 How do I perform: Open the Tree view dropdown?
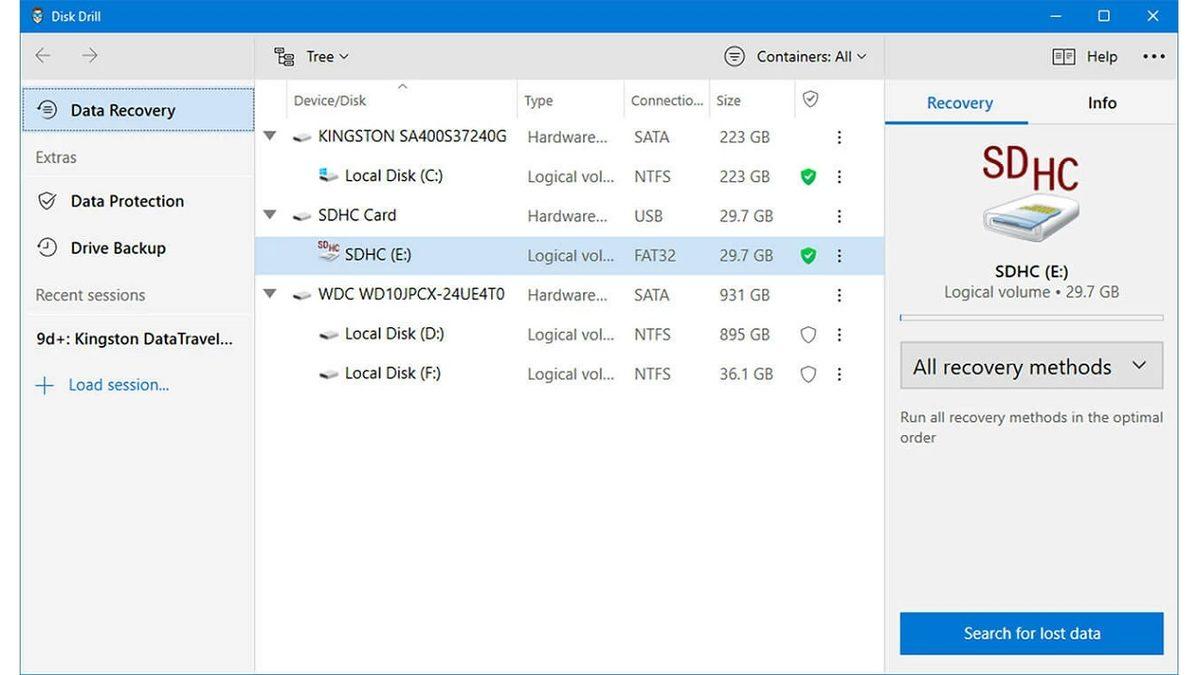point(312,57)
